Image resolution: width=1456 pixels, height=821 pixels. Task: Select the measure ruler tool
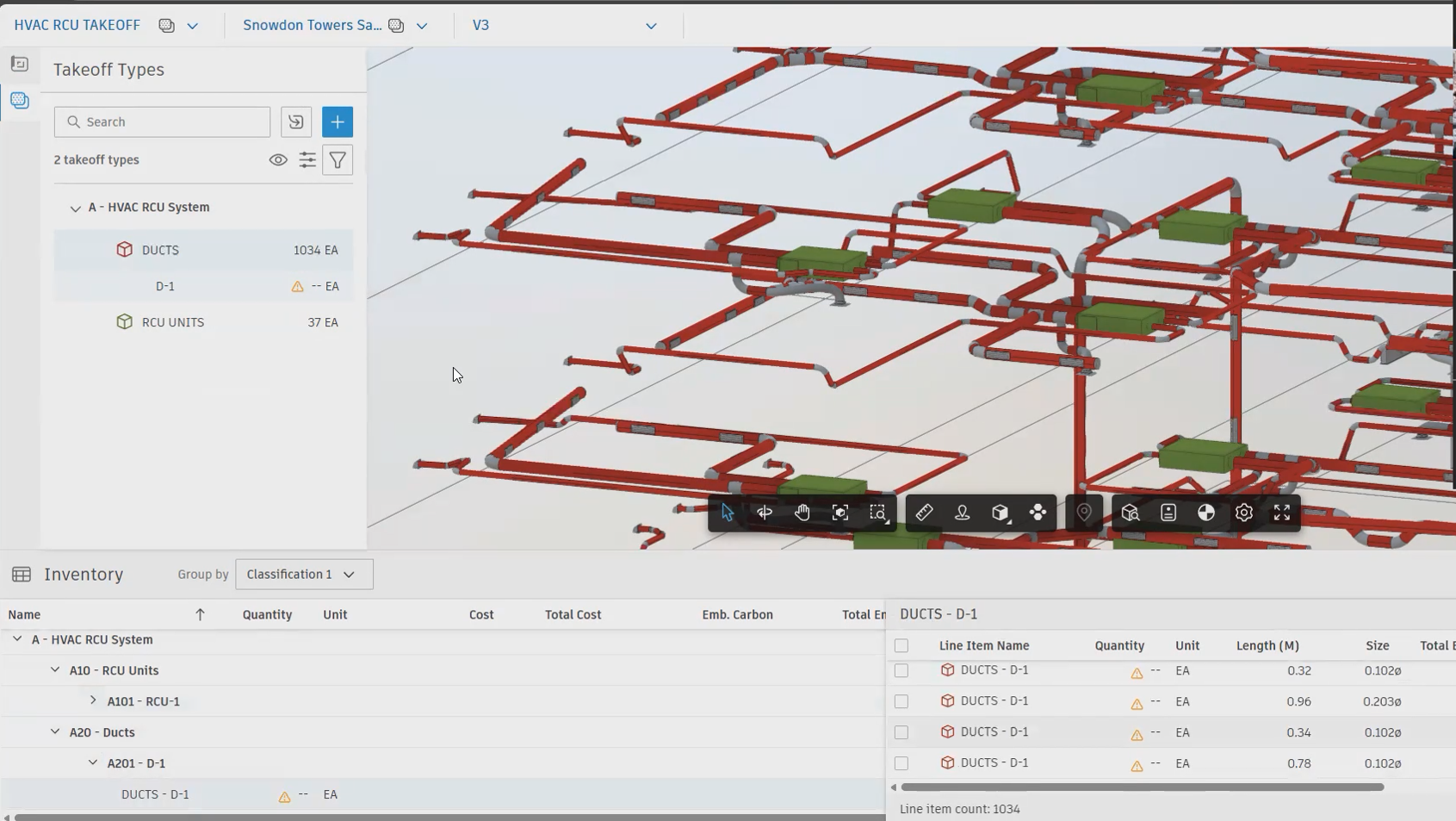pyautogui.click(x=924, y=512)
